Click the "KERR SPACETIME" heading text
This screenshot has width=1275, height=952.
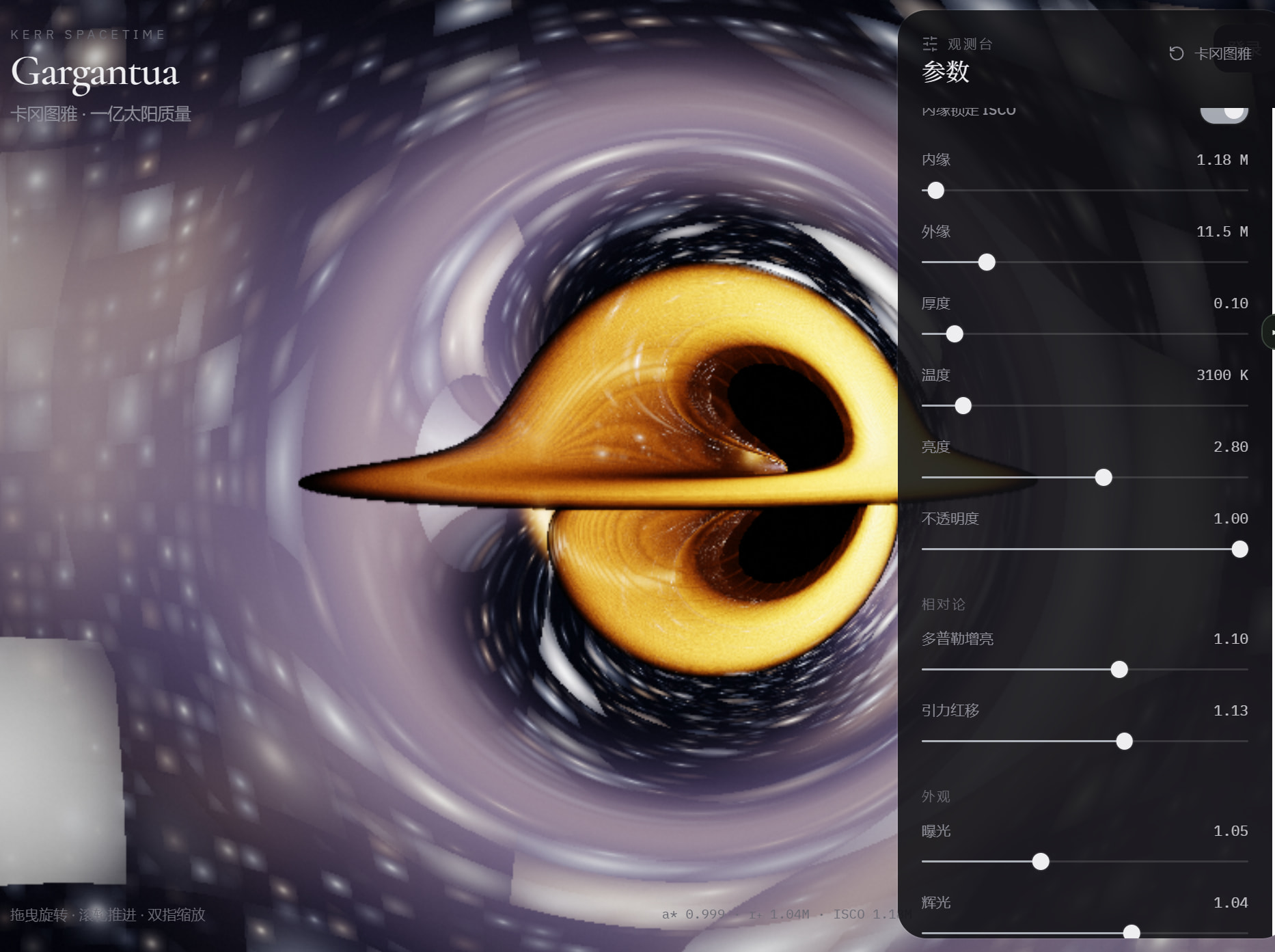(88, 35)
